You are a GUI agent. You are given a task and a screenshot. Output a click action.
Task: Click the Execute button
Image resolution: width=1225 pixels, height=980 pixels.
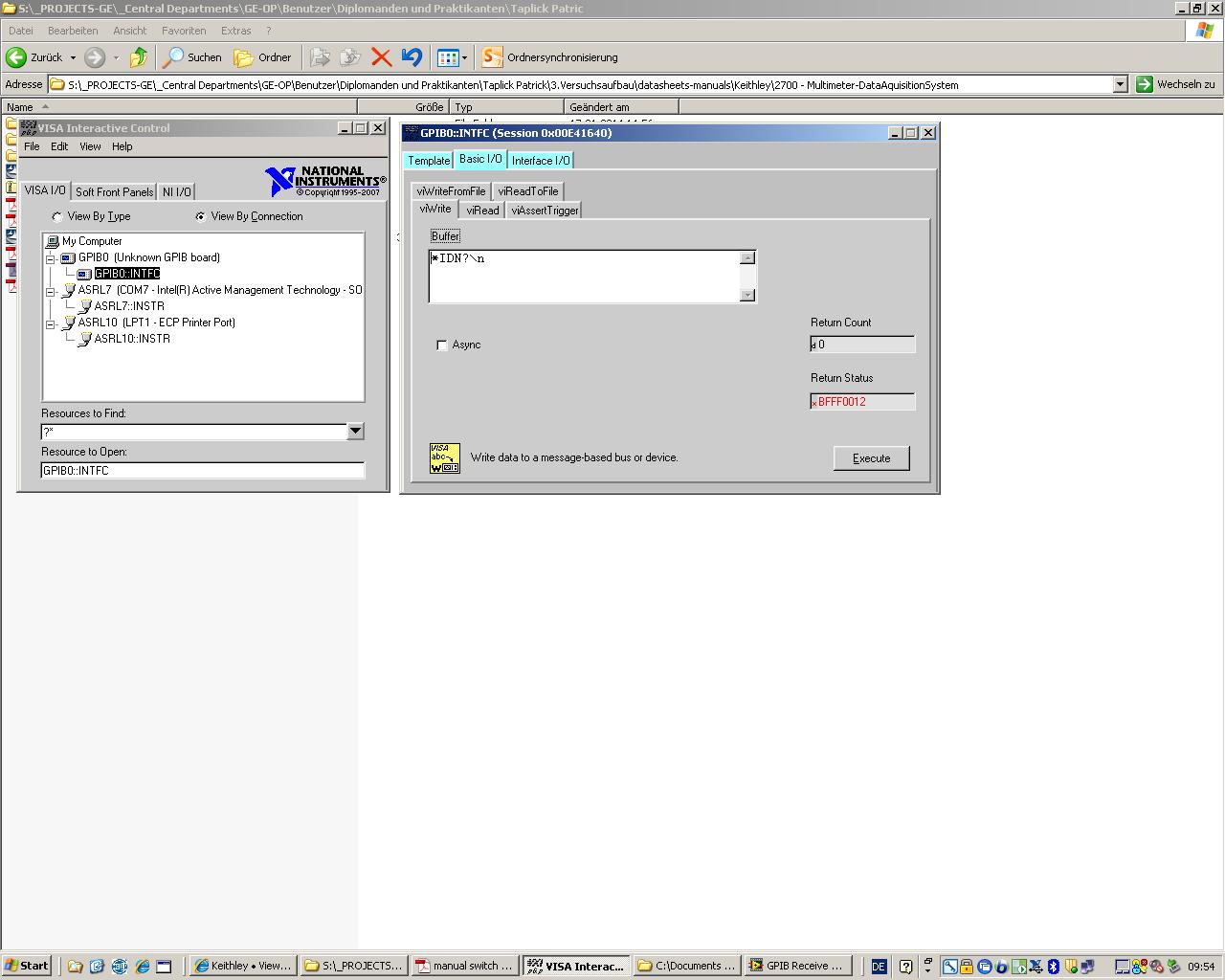tap(872, 458)
